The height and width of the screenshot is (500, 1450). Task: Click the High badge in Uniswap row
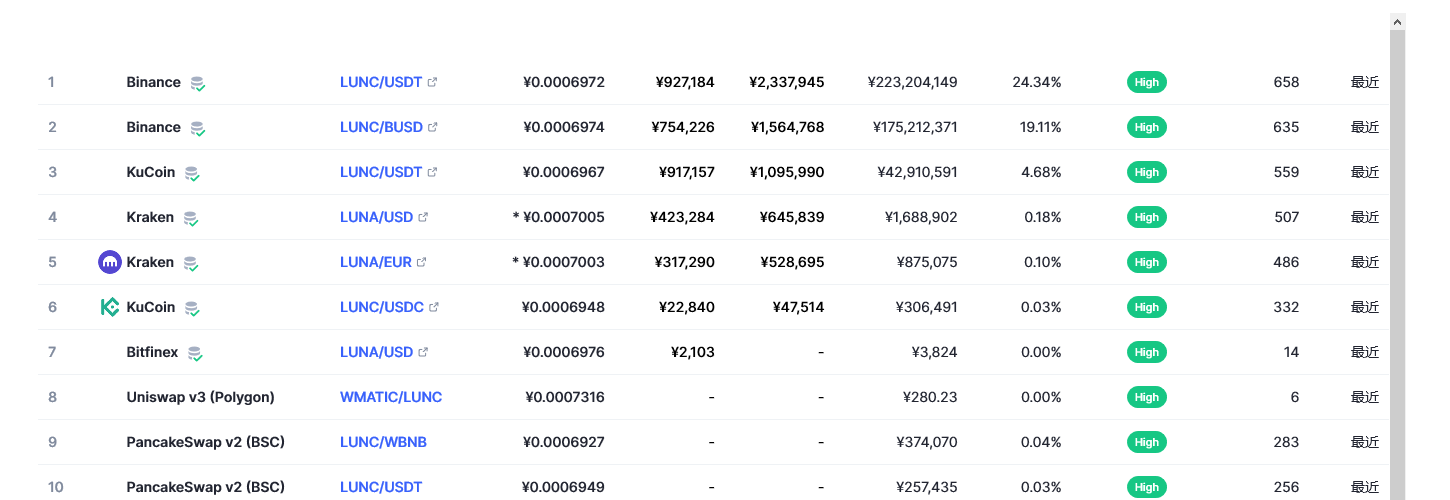(x=1147, y=397)
